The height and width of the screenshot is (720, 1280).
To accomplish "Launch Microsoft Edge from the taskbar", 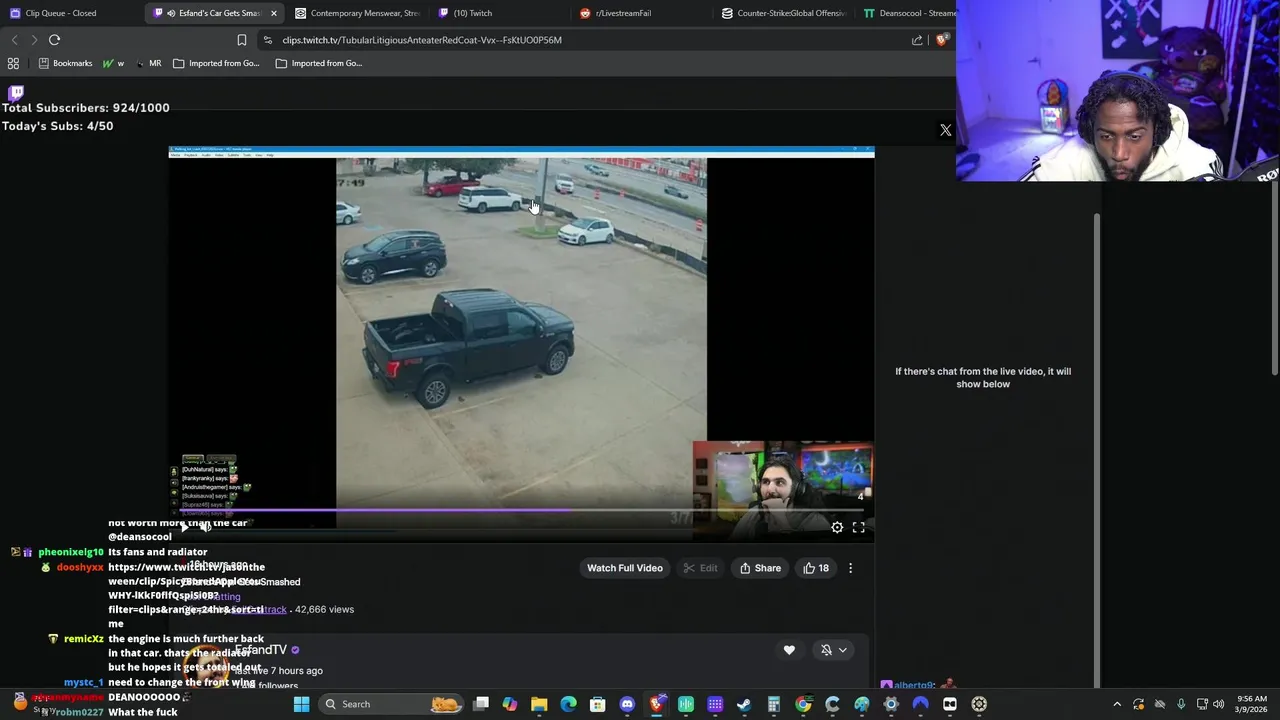I will click(x=568, y=704).
